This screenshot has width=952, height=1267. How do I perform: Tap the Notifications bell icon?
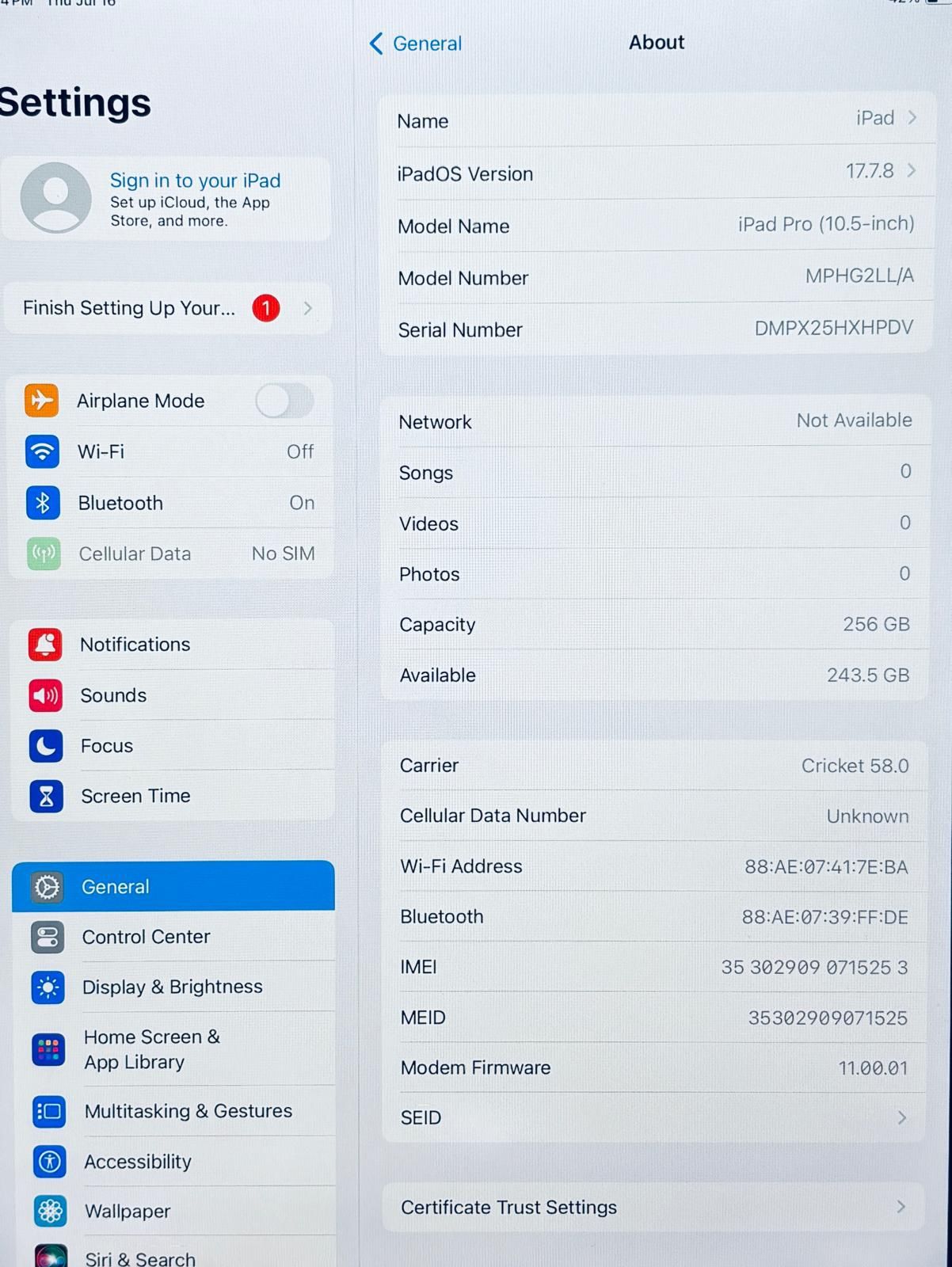(x=45, y=645)
